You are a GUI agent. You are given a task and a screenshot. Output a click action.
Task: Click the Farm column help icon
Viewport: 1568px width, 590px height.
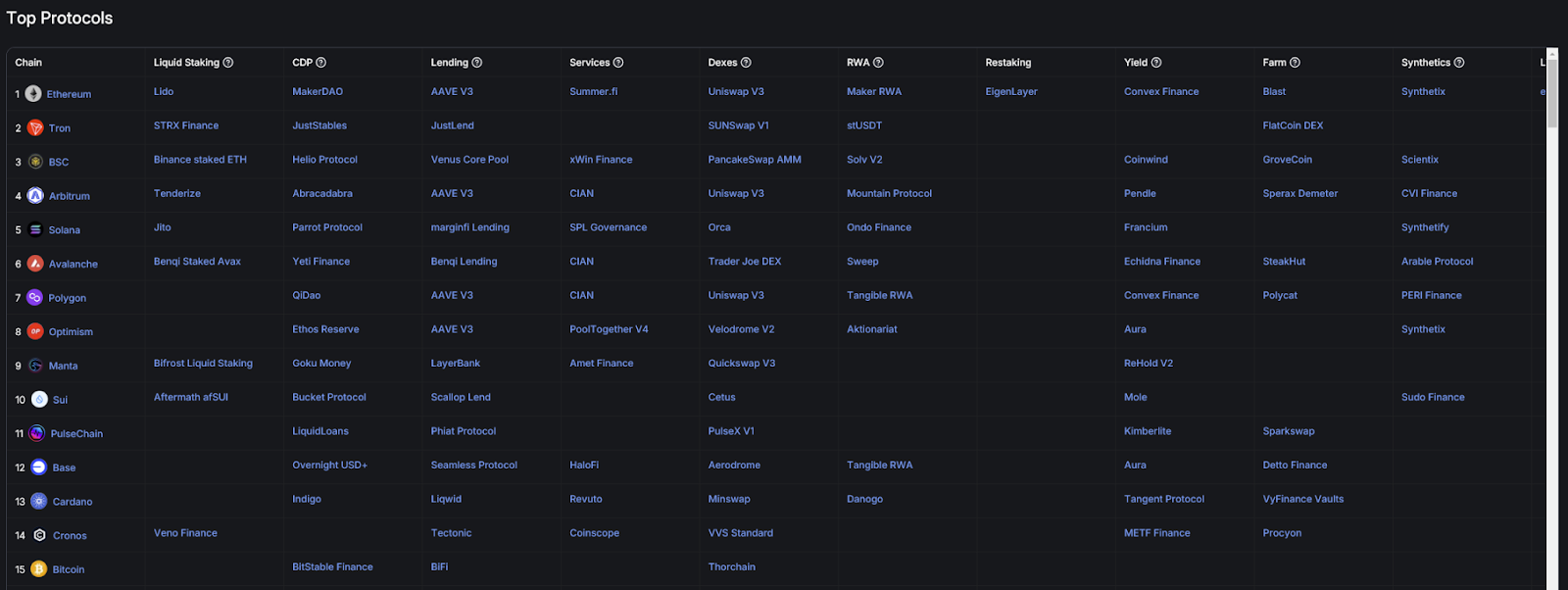point(1295,63)
